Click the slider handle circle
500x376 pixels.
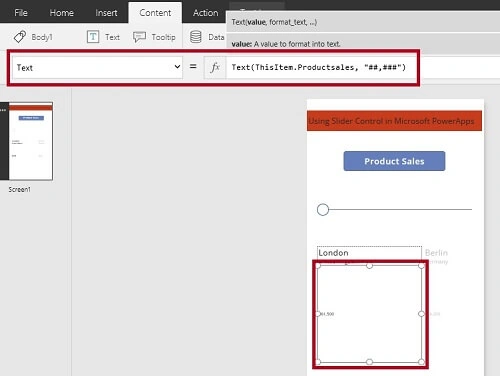pos(323,210)
